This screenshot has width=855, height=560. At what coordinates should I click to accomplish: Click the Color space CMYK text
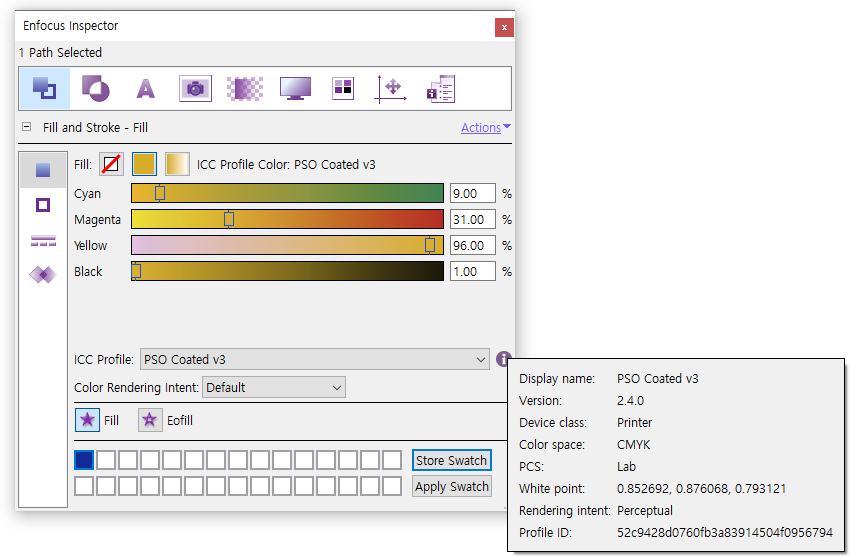[633, 444]
